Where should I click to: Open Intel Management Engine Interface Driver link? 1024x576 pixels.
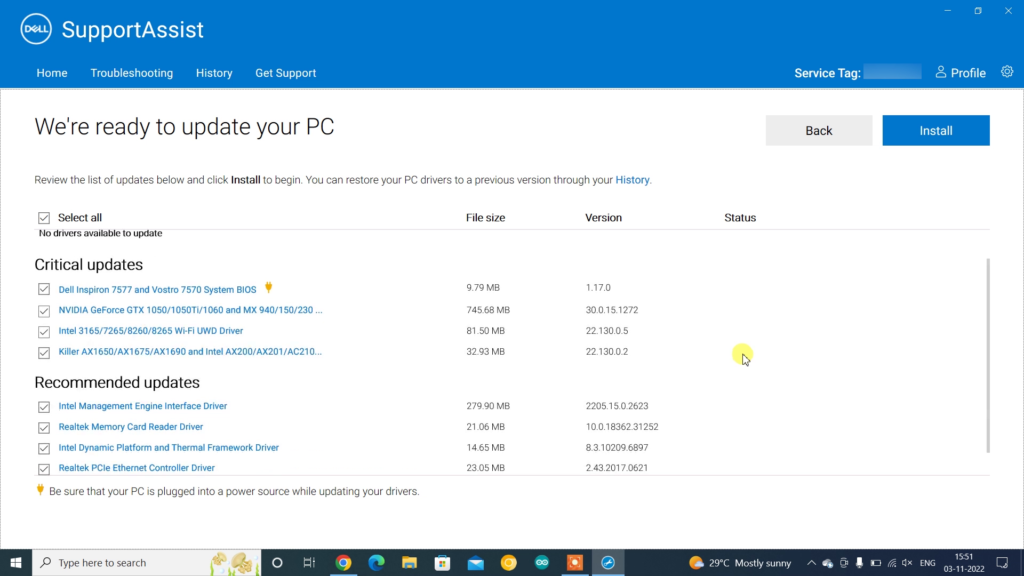(x=142, y=406)
